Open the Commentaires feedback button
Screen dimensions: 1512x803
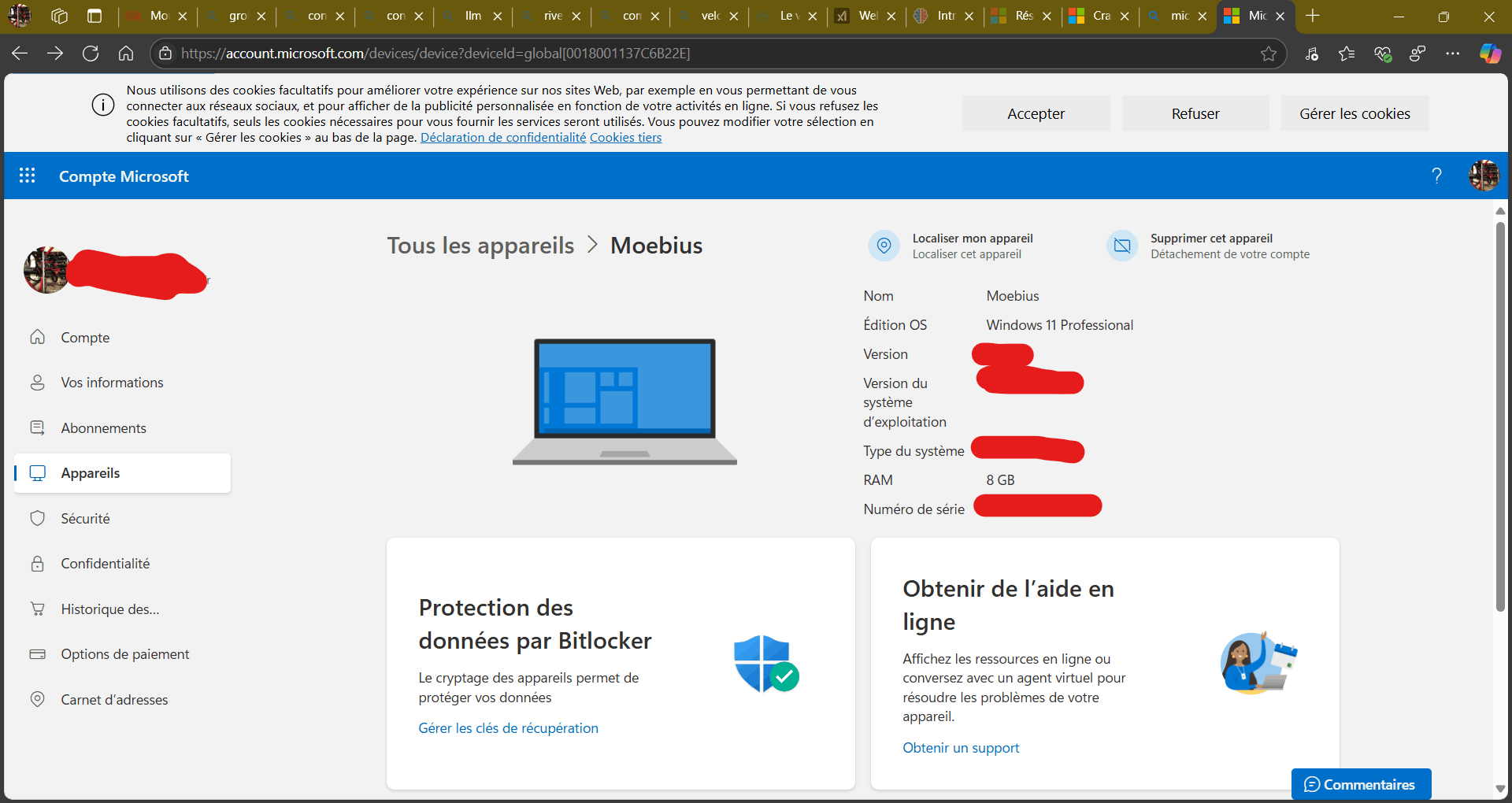pos(1361,784)
